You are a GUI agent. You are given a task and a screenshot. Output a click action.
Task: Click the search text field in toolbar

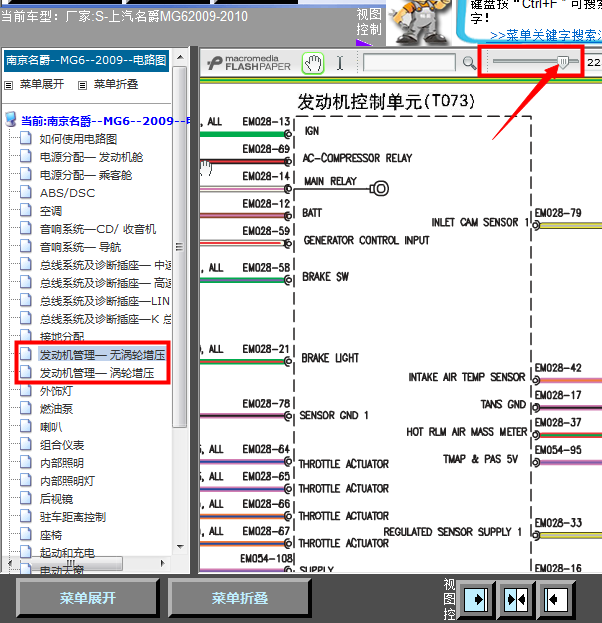[x=409, y=63]
